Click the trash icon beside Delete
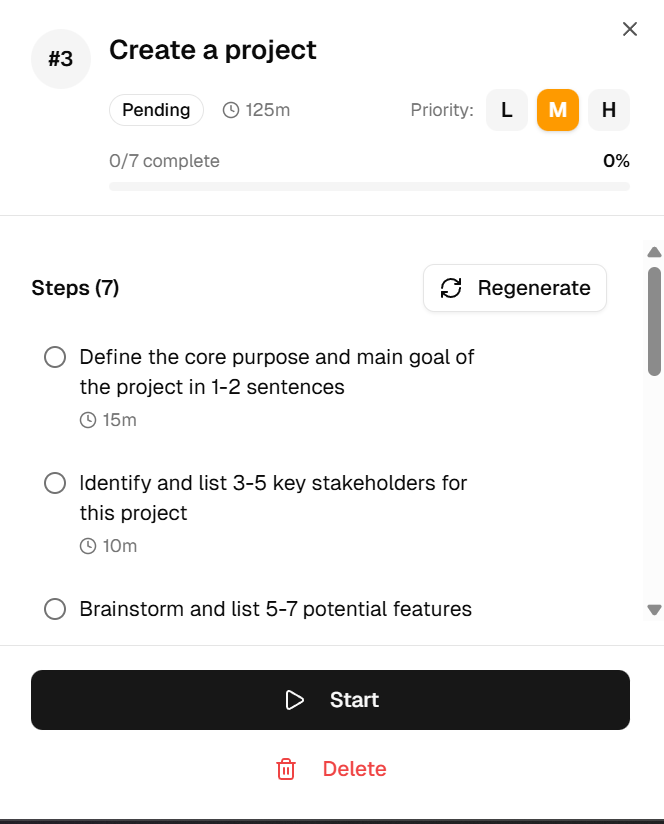 pos(286,769)
